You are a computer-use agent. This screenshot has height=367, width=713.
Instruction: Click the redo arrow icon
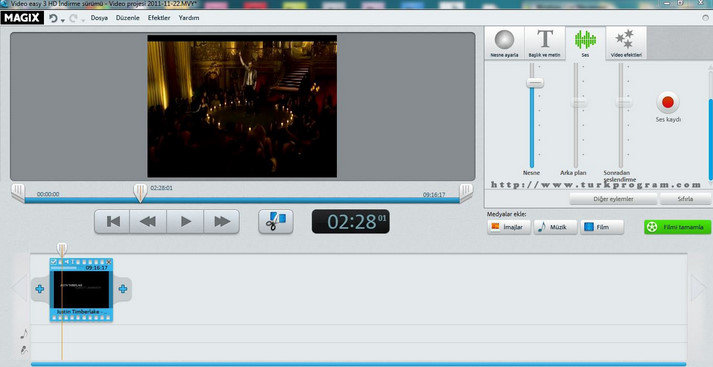point(73,18)
